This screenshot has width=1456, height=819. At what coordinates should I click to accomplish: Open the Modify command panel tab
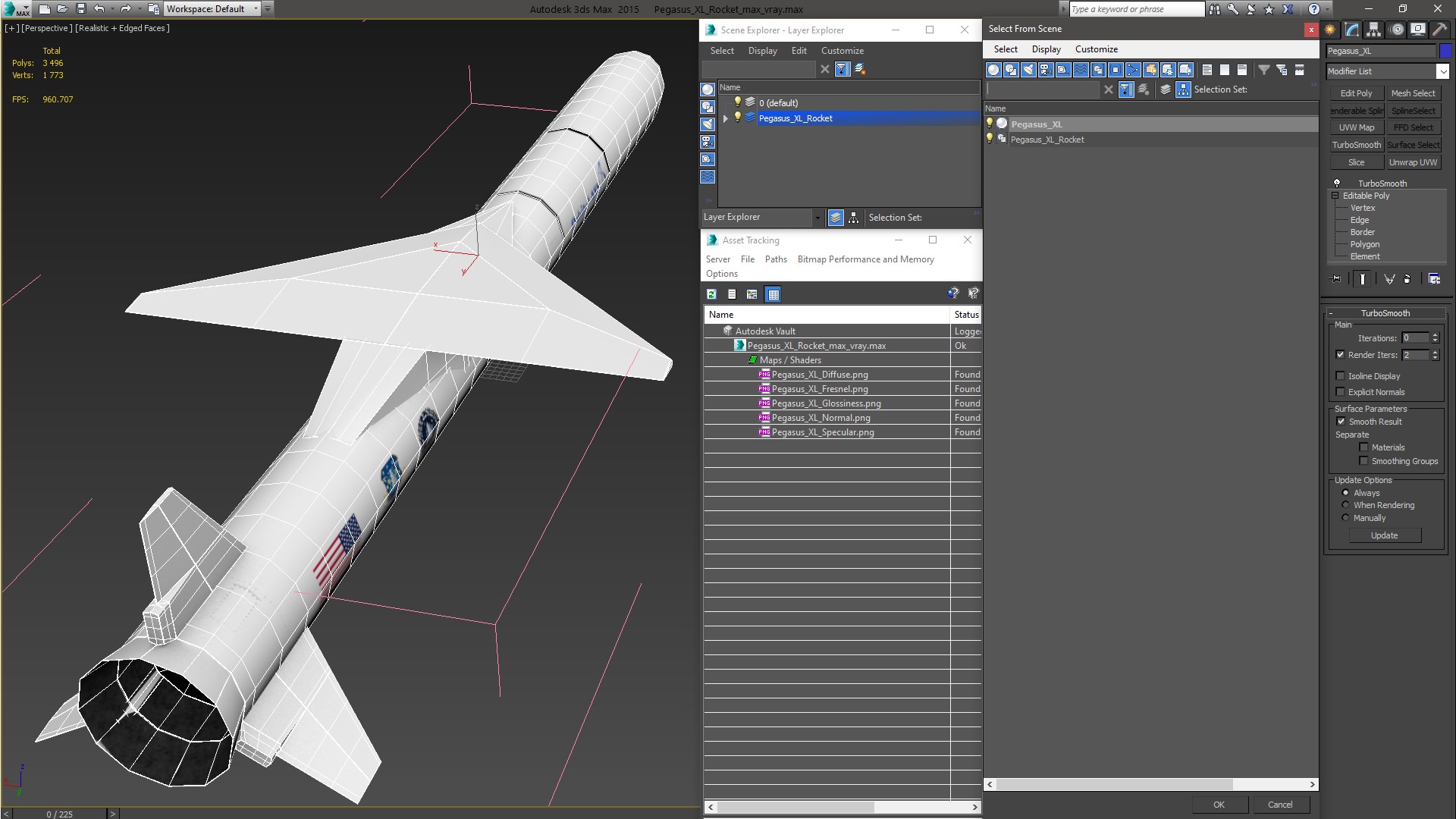[x=1352, y=30]
